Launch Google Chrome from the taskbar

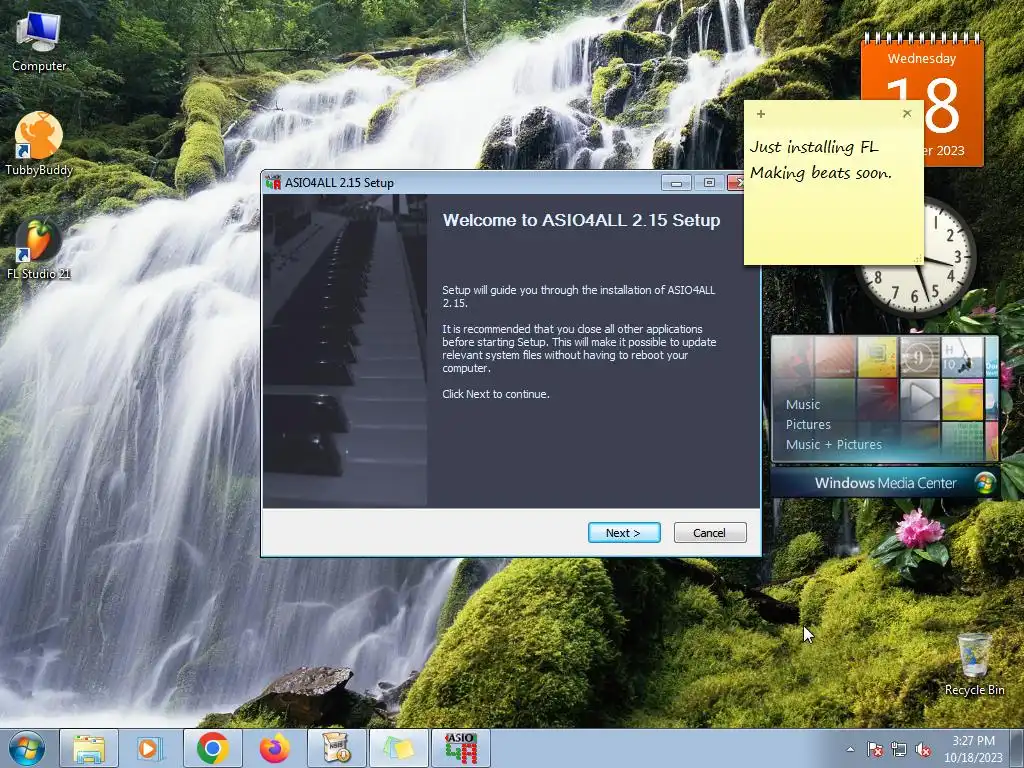coord(212,748)
